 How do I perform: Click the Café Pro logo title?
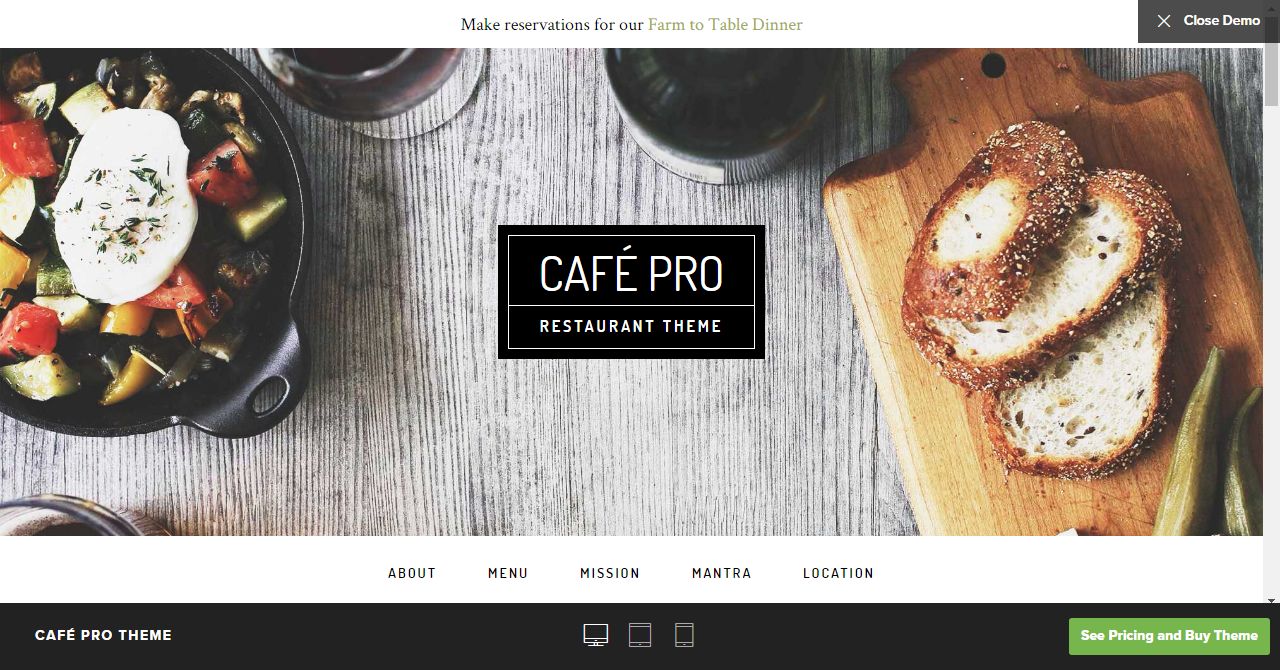(631, 273)
